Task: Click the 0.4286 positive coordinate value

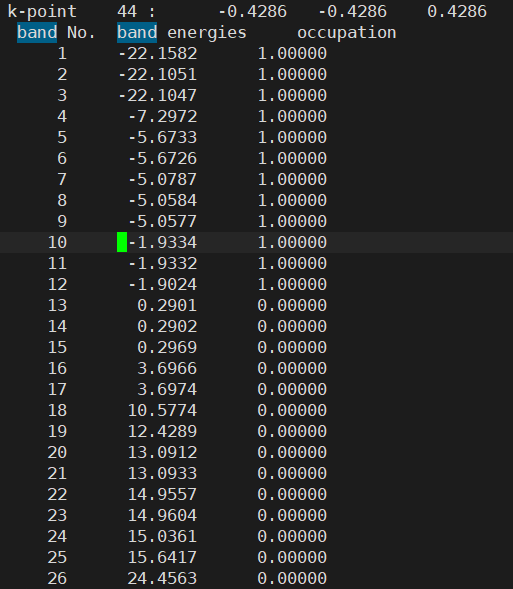Action: coord(457,12)
